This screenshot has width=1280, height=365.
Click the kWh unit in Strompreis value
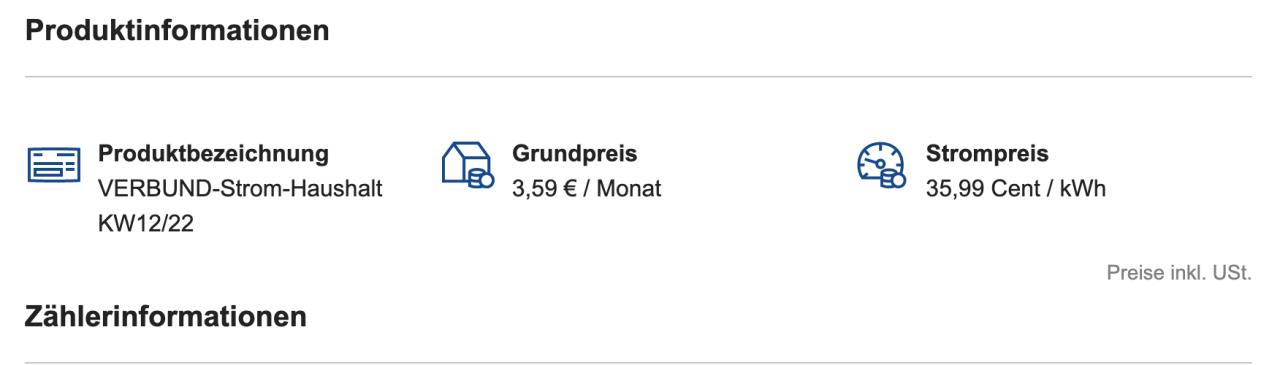coord(1084,187)
